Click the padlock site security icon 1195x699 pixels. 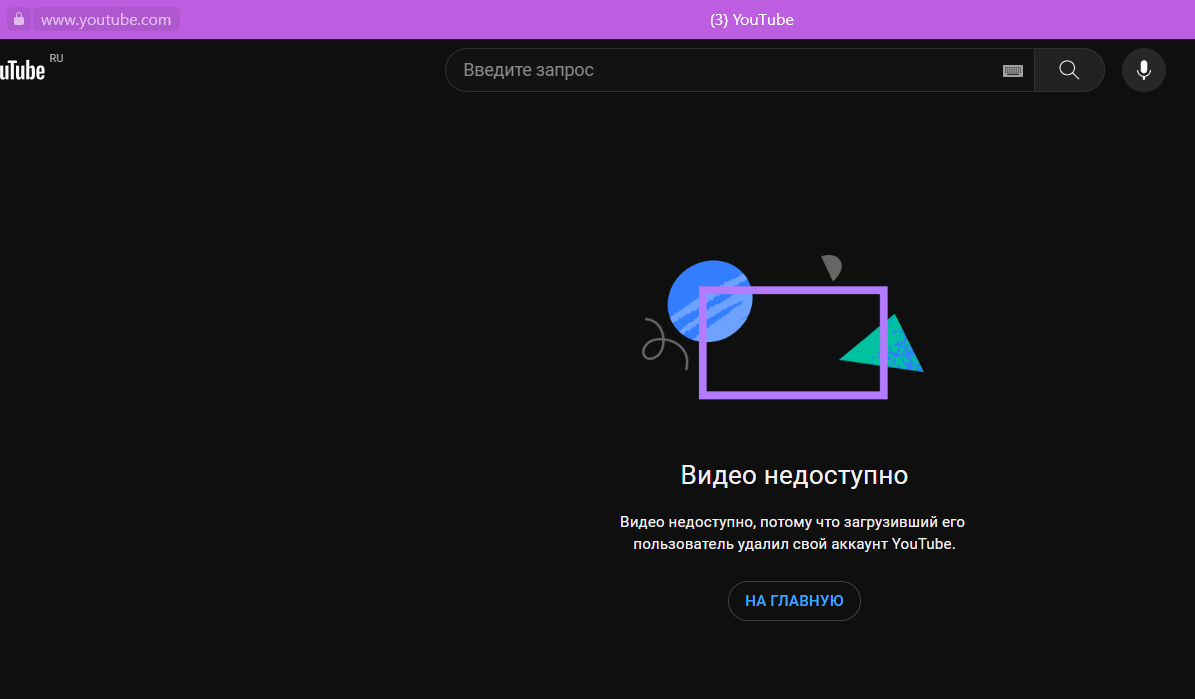(18, 19)
